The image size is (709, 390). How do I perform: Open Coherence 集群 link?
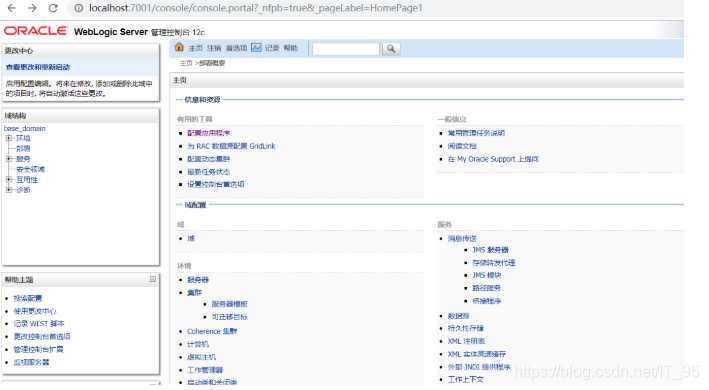(x=212, y=331)
